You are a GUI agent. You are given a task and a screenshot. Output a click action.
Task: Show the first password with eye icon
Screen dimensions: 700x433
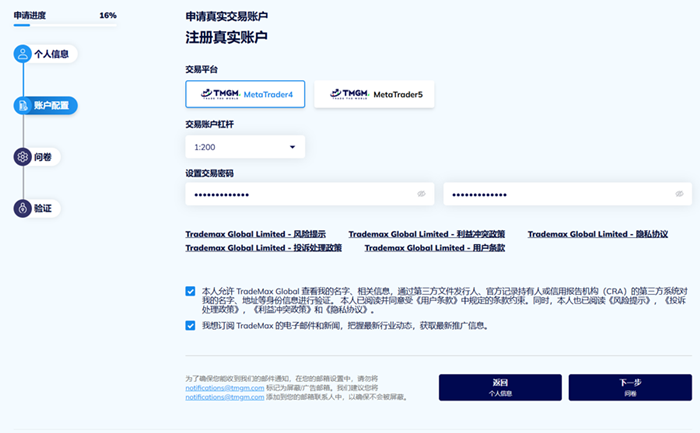point(421,194)
